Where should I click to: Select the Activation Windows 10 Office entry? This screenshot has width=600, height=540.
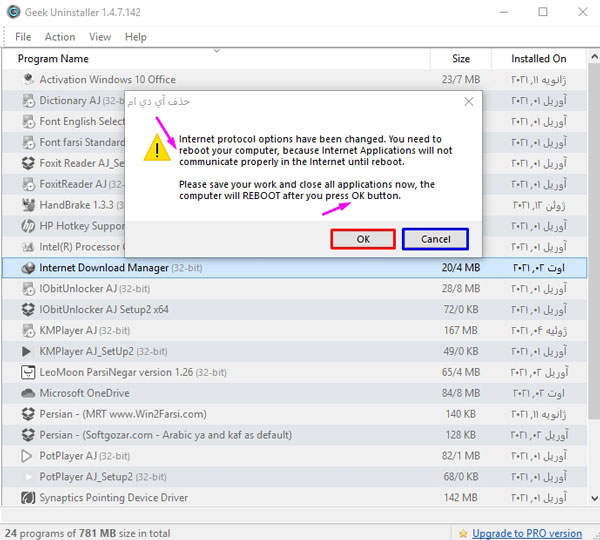(295, 79)
